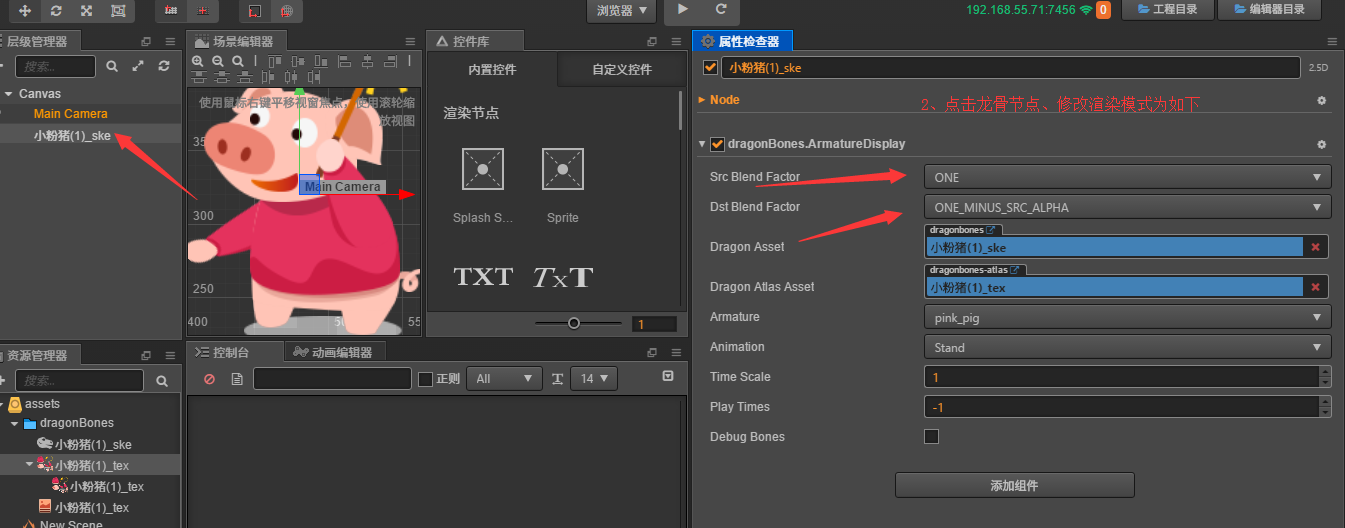The image size is (1345, 528).
Task: Open the Animation dropdown showing Stand
Action: click(1127, 347)
